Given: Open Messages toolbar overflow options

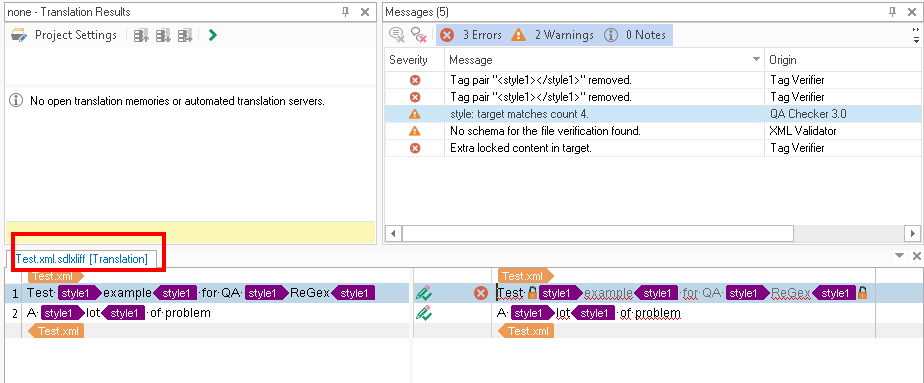Looking at the screenshot, I should click(915, 35).
